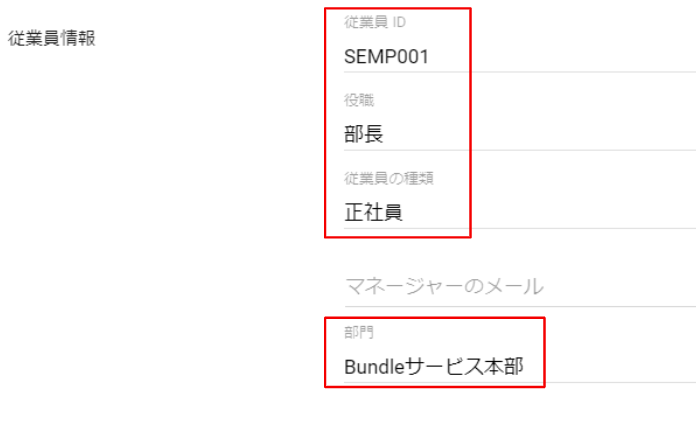The width and height of the screenshot is (696, 437).
Task: Select the SEMP001 text value
Action: point(386,56)
